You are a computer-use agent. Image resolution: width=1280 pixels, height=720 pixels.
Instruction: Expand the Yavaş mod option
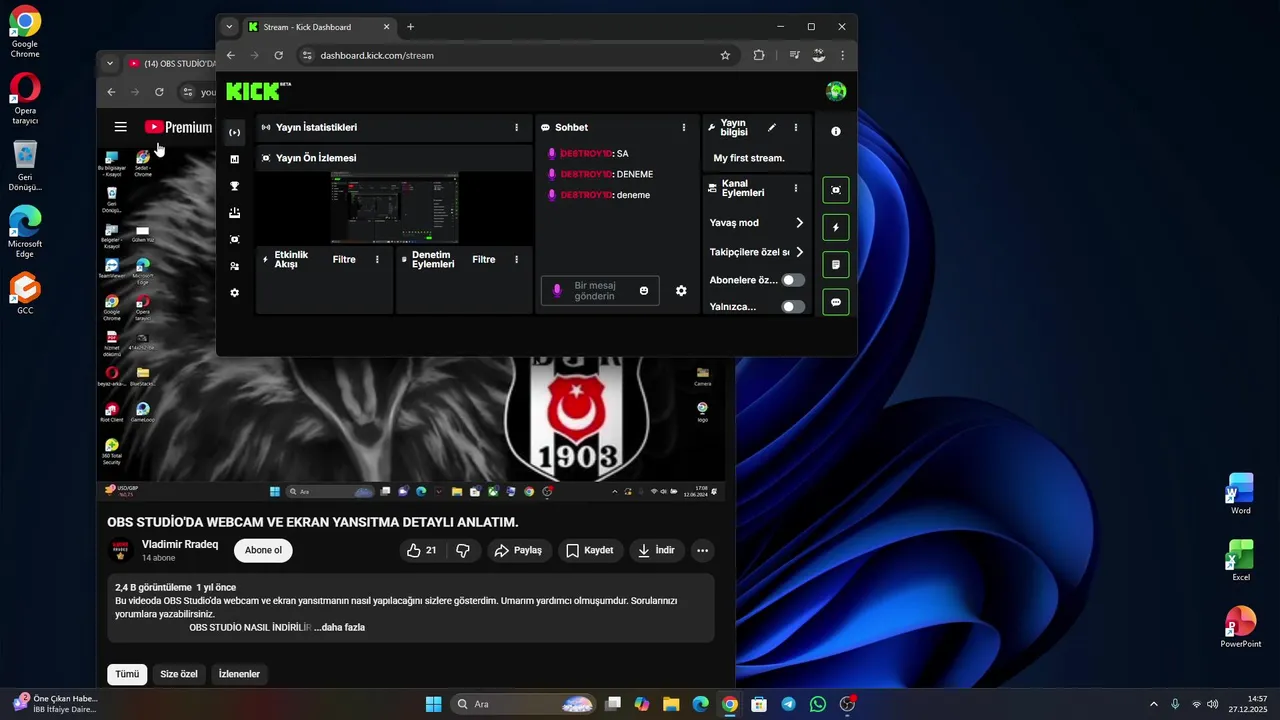[799, 223]
